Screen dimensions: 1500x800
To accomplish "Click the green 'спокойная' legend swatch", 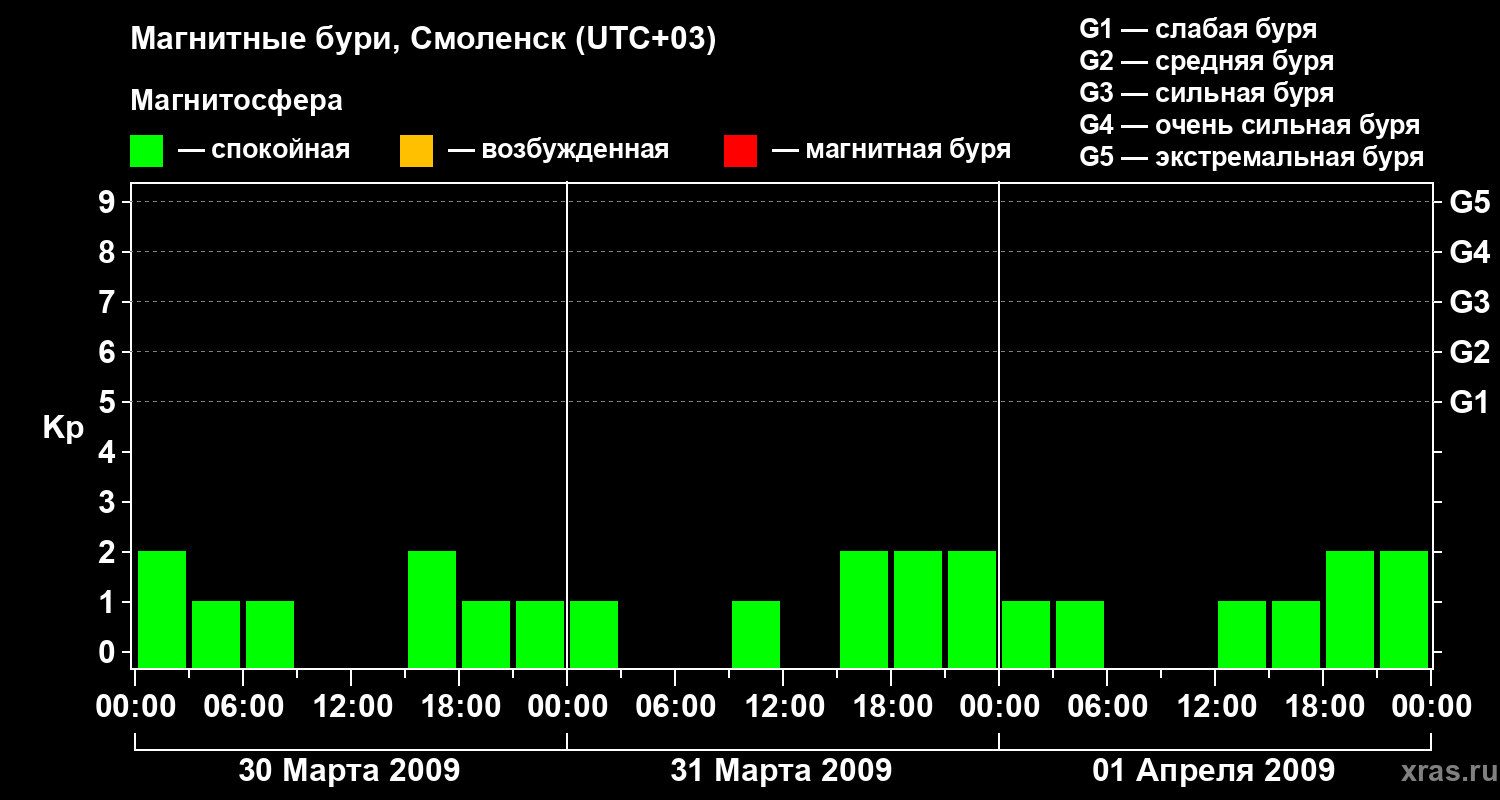I will pos(146,151).
